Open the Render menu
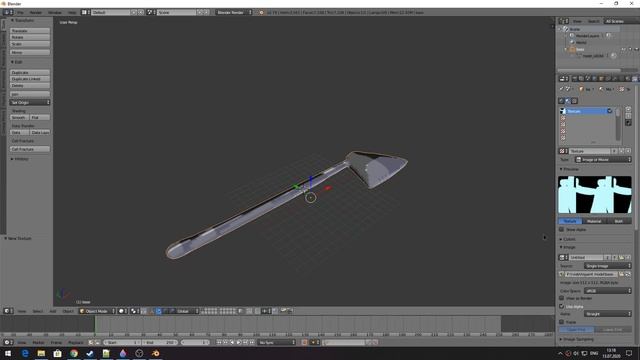The image size is (640, 360). click(x=36, y=13)
